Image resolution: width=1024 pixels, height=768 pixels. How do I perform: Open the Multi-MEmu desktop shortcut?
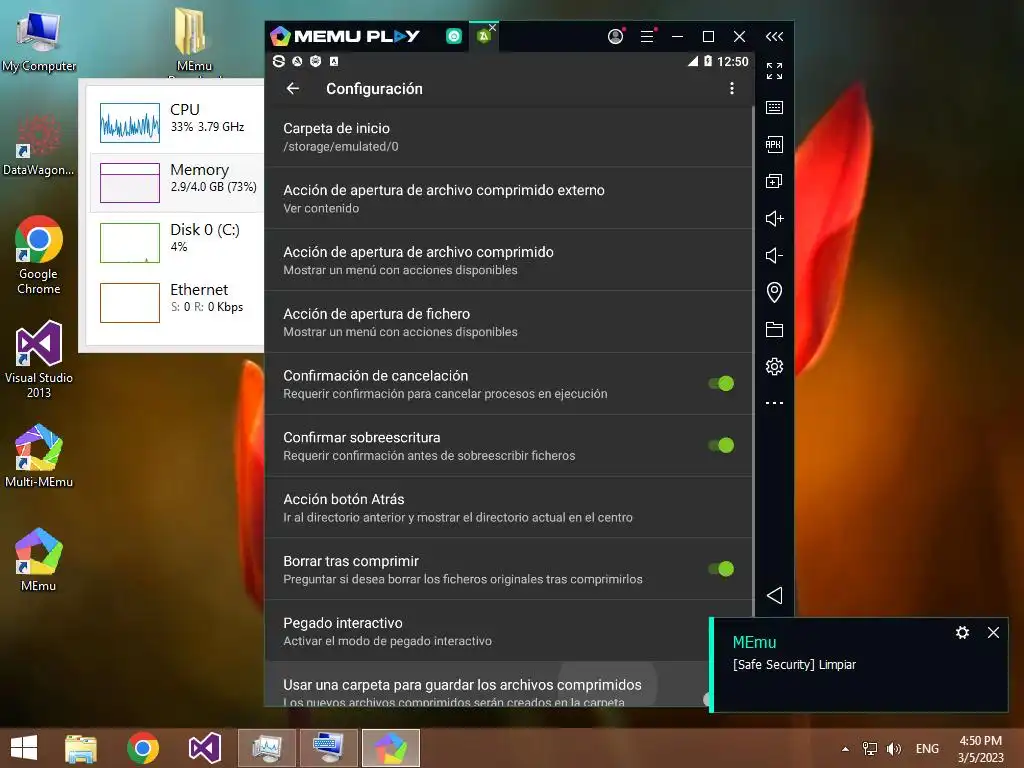pyautogui.click(x=39, y=456)
